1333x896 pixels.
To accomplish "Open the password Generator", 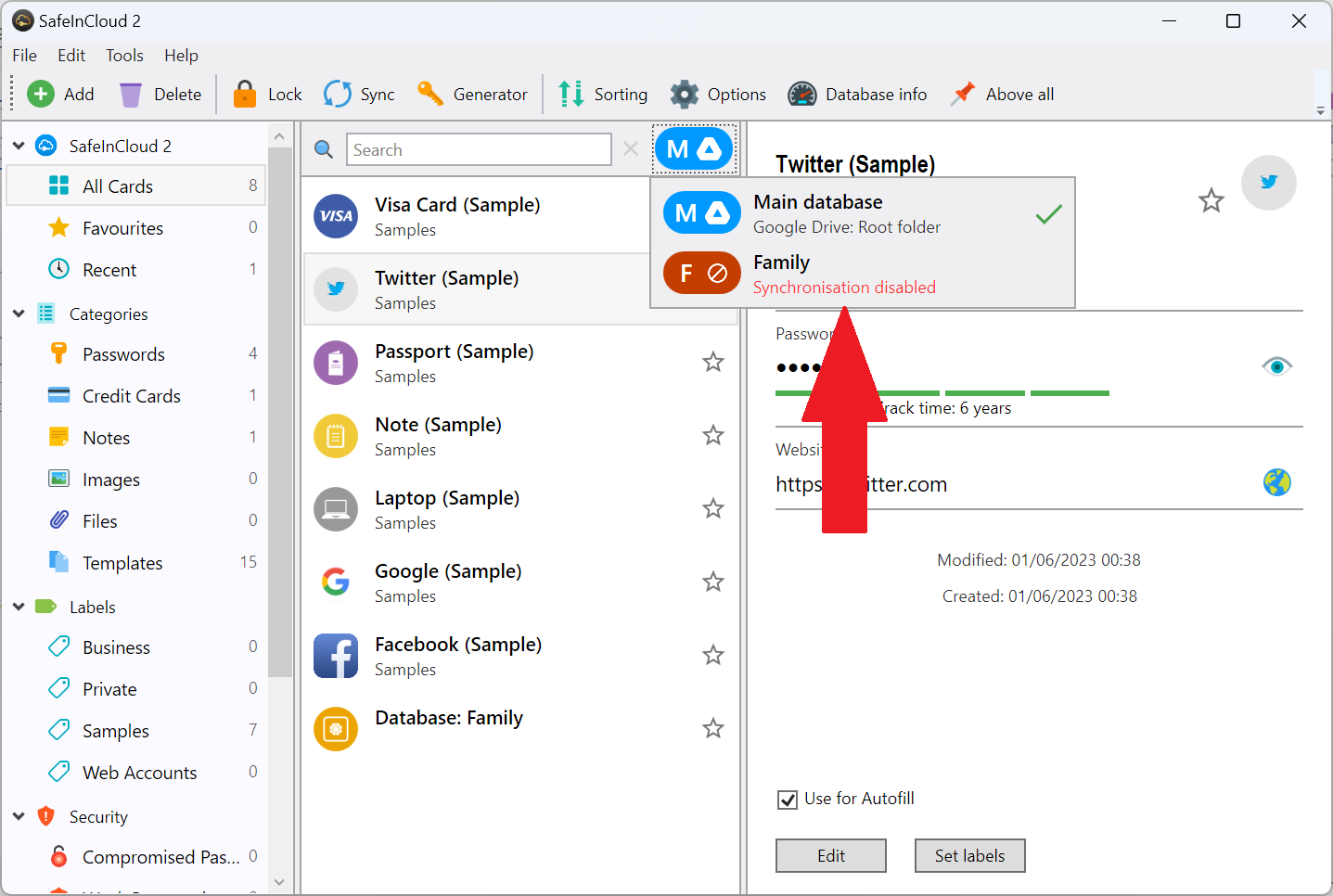I will (472, 94).
